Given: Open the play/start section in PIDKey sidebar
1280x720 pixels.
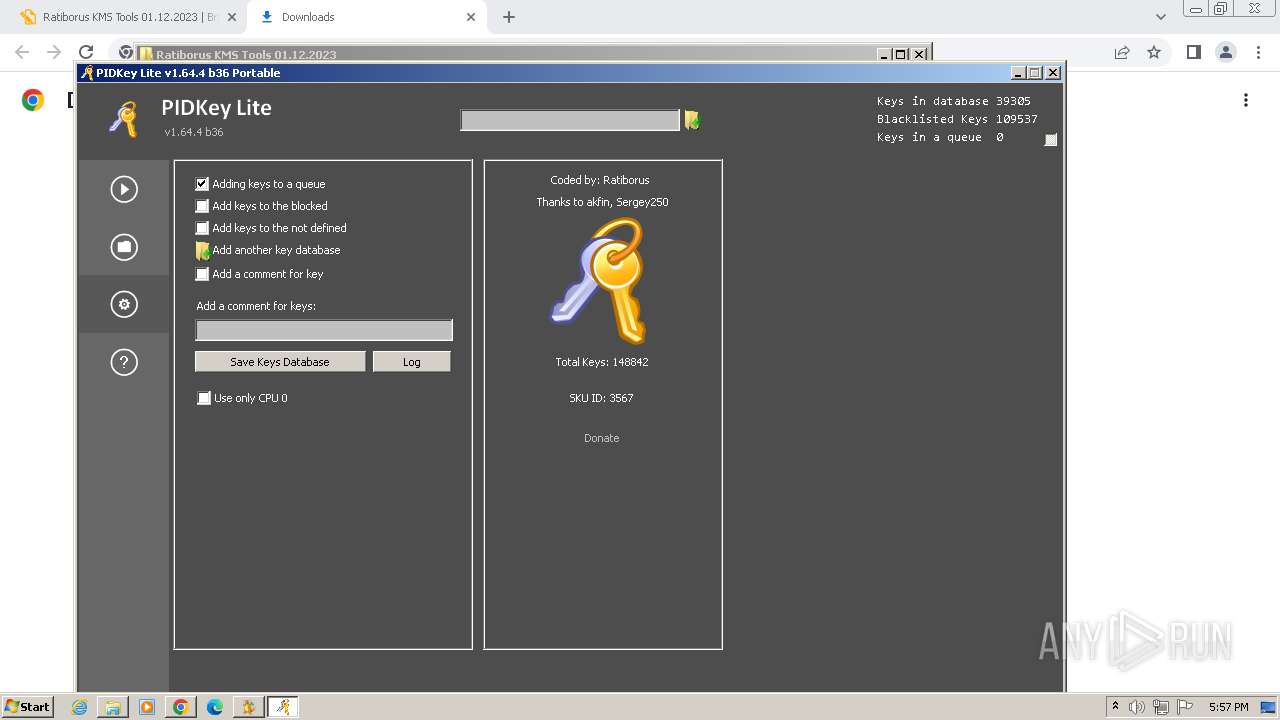Looking at the screenshot, I should coord(124,189).
